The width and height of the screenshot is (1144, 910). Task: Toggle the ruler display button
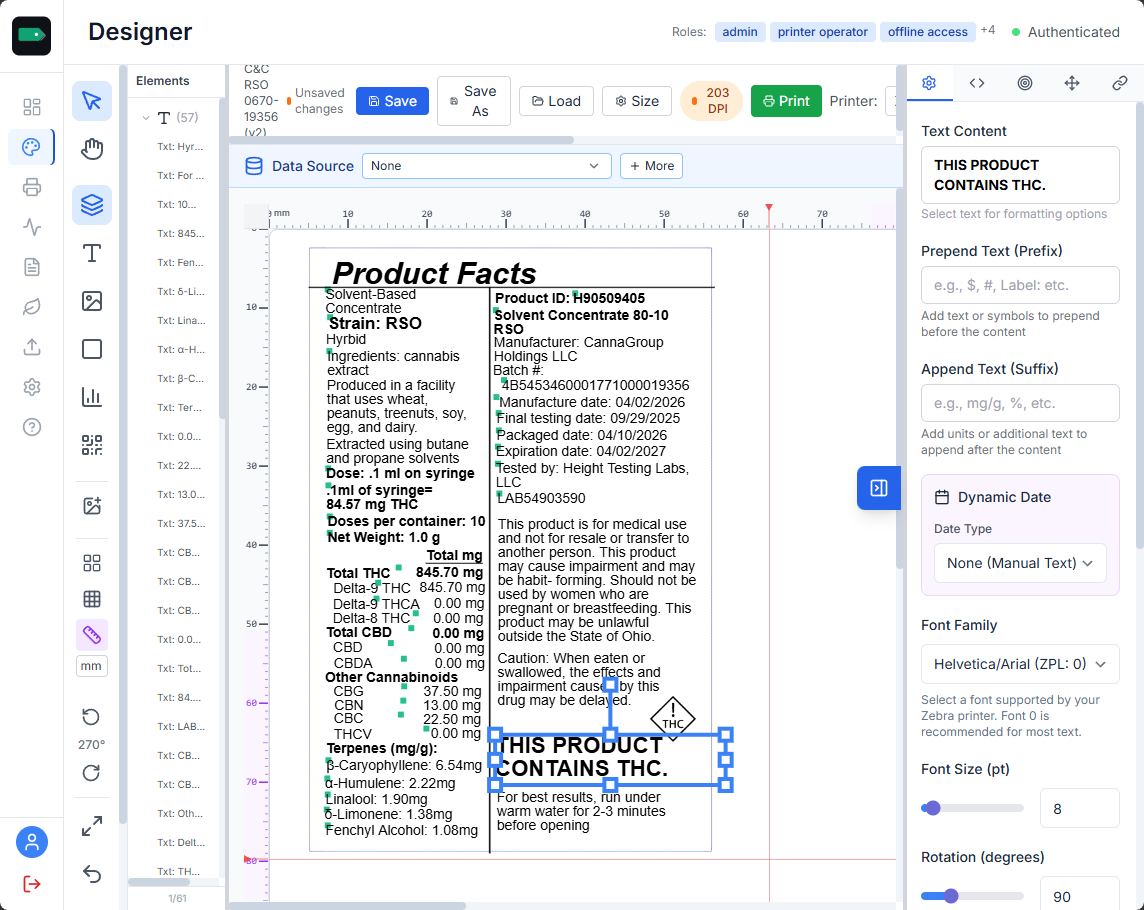click(x=92, y=635)
